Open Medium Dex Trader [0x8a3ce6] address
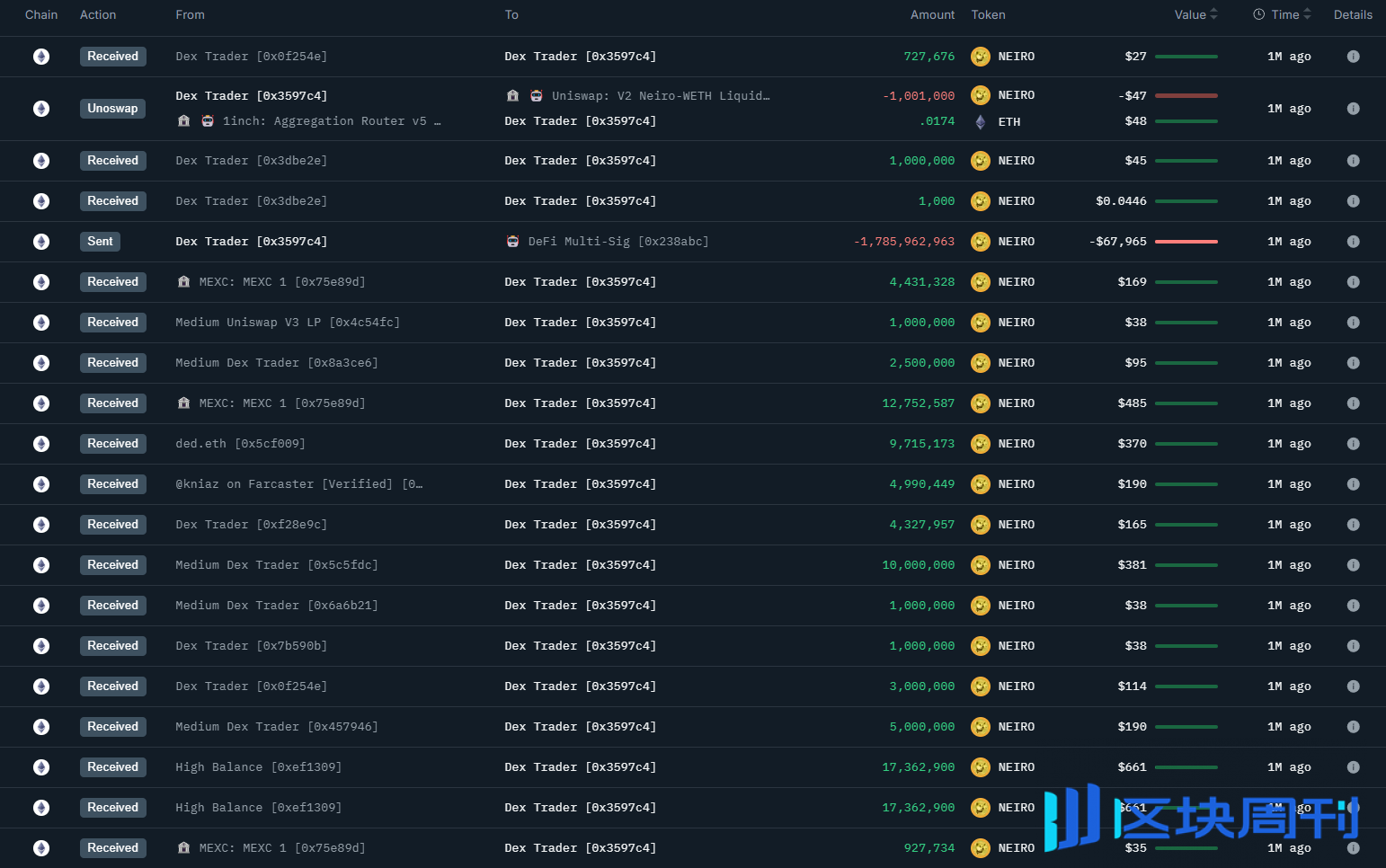The image size is (1386, 868). pos(277,363)
